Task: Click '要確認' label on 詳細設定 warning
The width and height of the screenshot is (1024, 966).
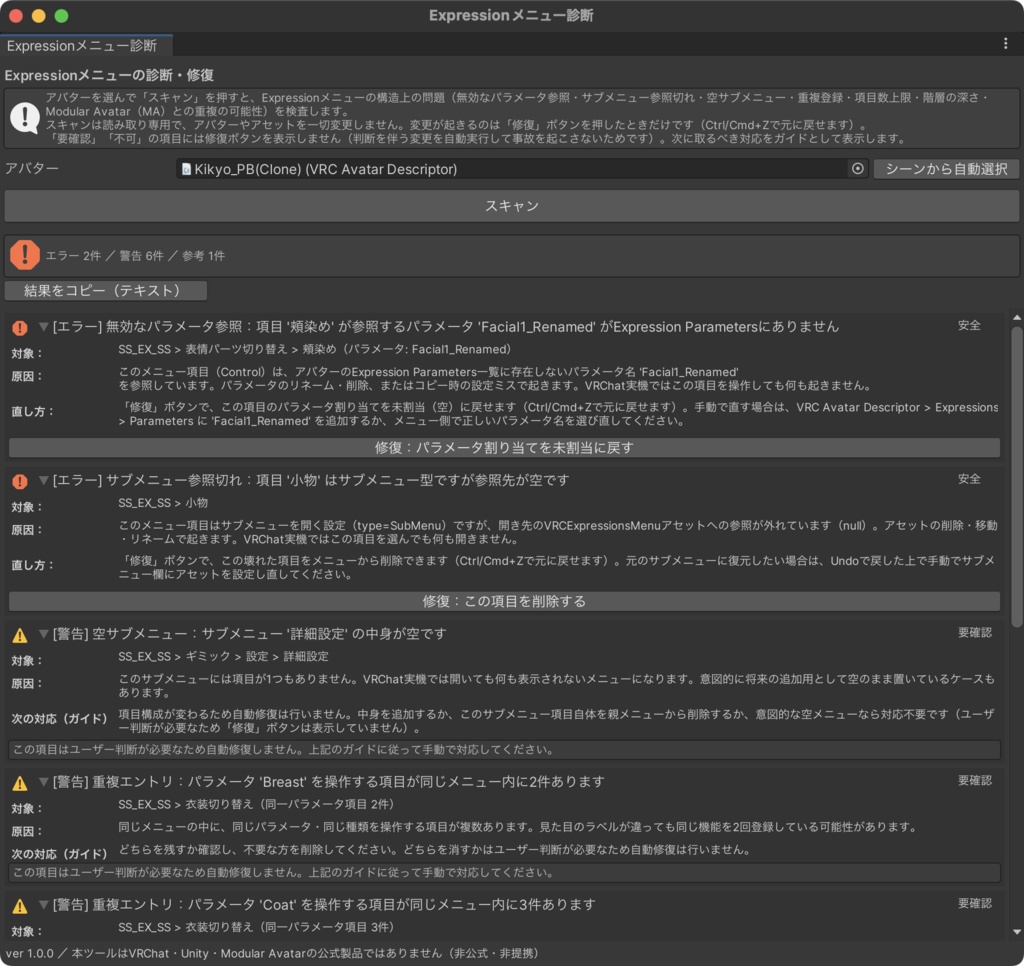Action: [x=975, y=632]
